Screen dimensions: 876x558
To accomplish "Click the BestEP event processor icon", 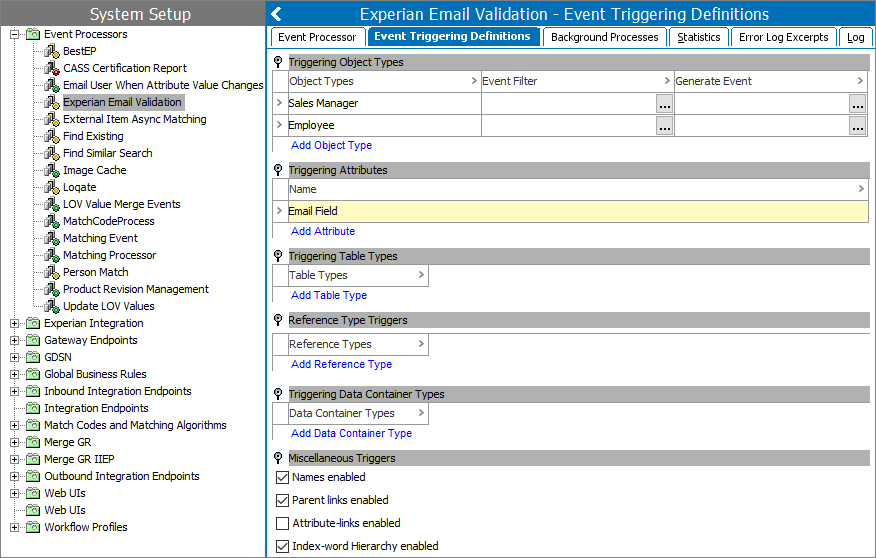I will [x=52, y=51].
